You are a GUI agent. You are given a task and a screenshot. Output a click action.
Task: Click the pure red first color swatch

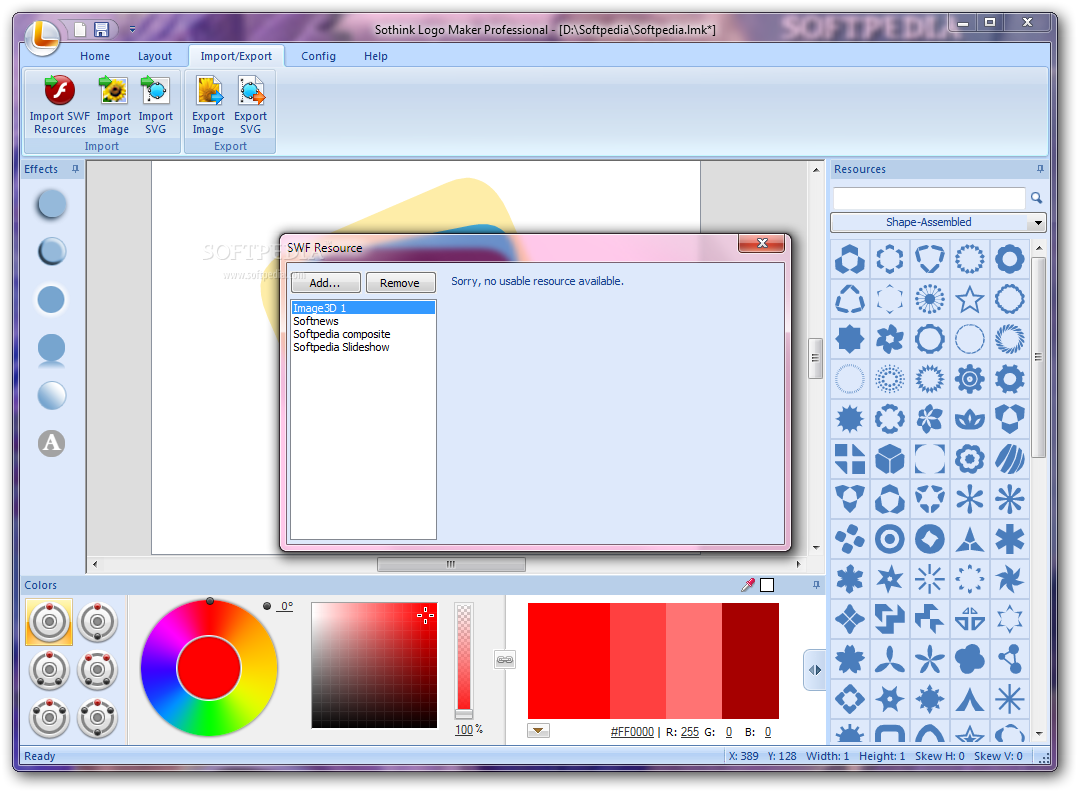click(x=569, y=661)
